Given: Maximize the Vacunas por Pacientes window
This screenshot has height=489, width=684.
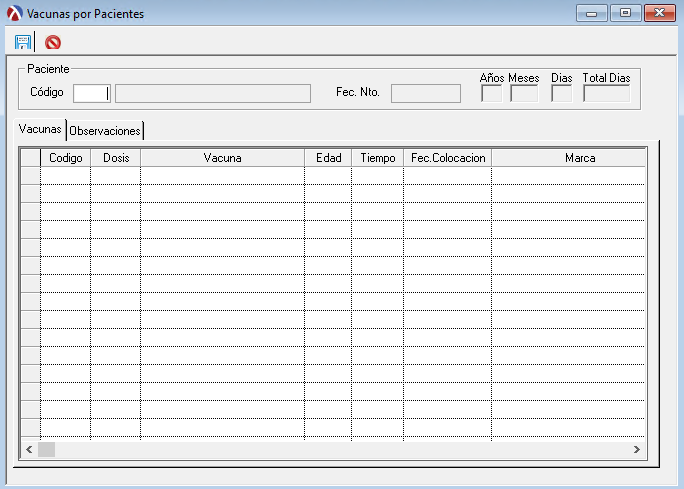Looking at the screenshot, I should 626,14.
